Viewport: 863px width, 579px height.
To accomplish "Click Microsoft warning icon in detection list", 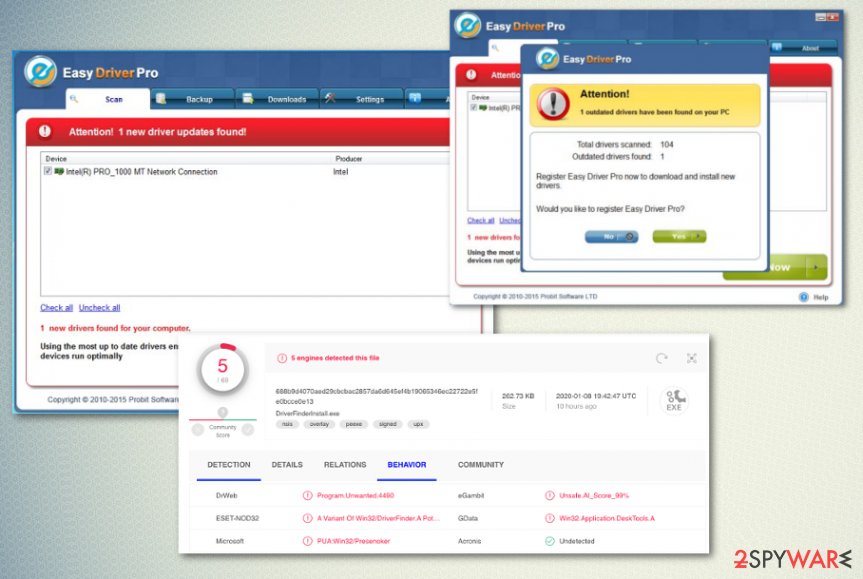I will pos(308,542).
